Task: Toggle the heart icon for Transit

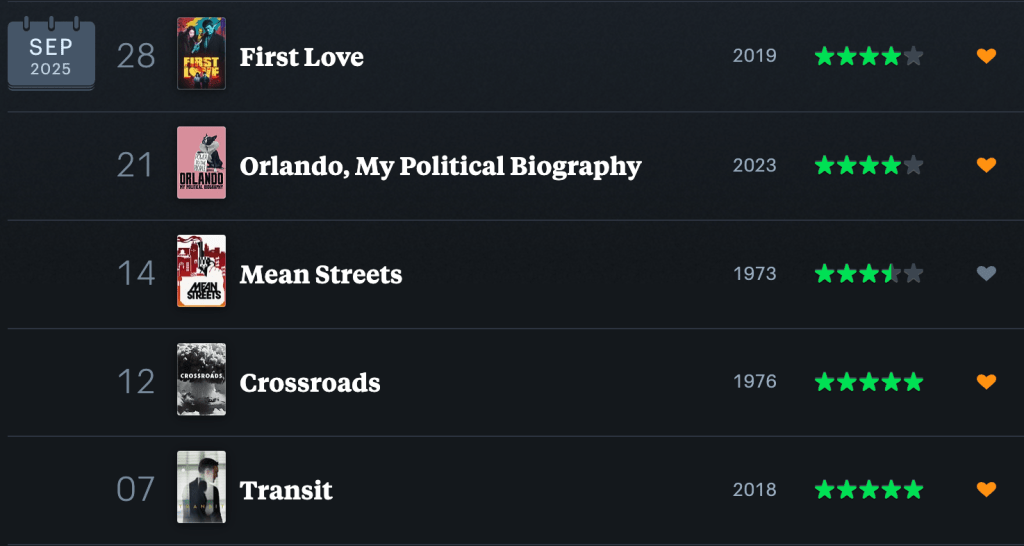Action: point(986,489)
